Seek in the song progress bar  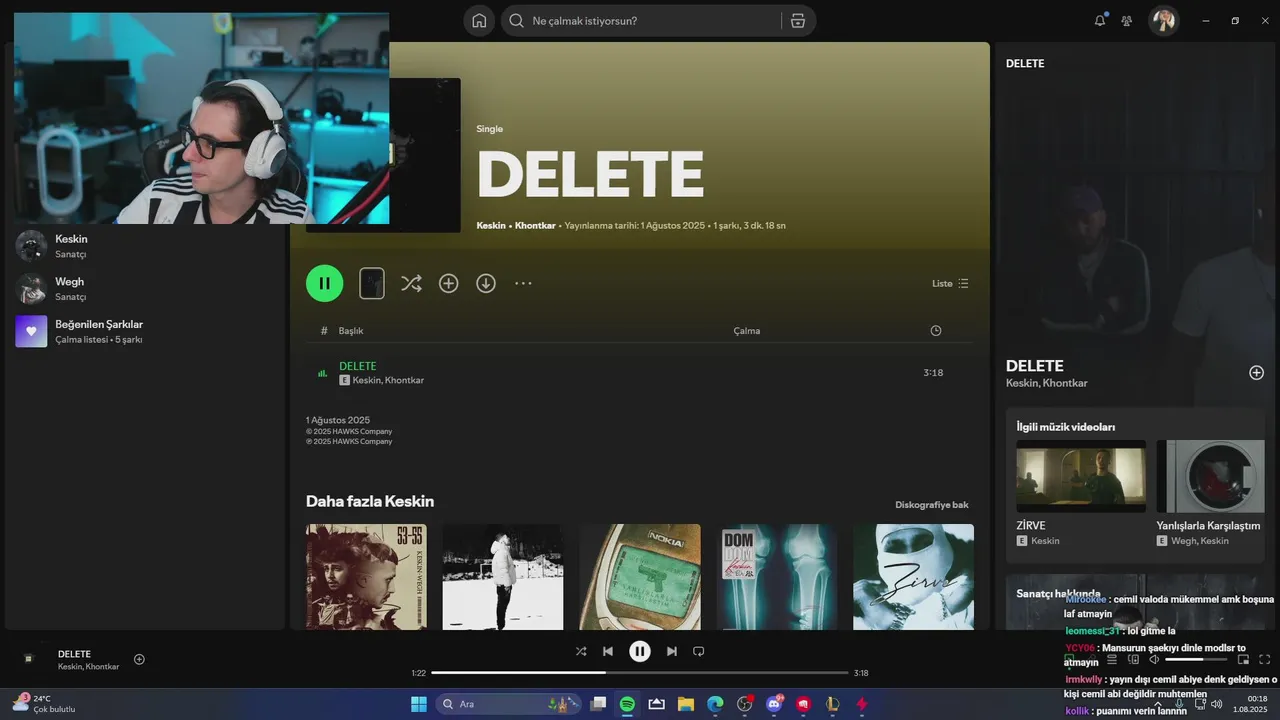click(640, 673)
